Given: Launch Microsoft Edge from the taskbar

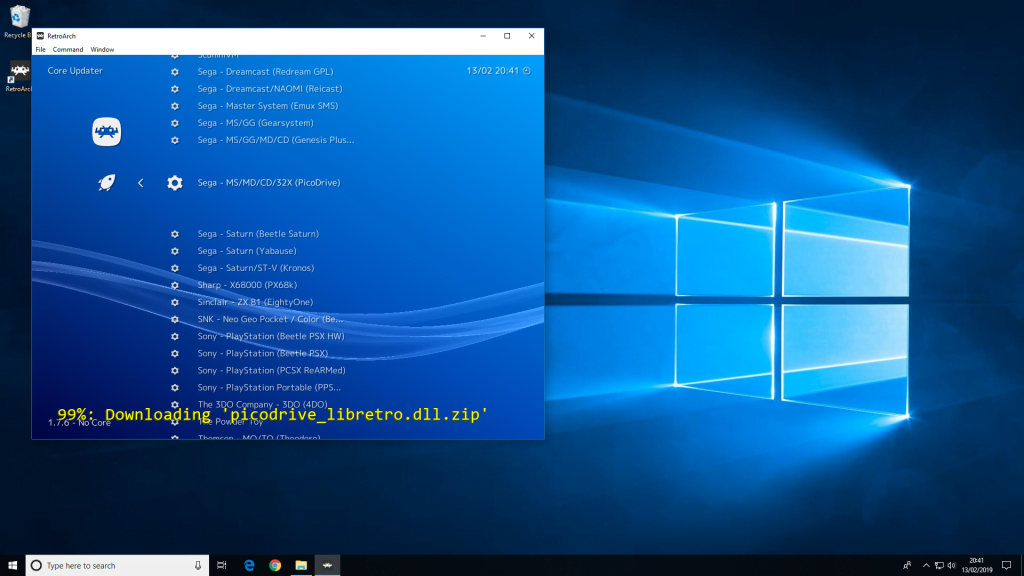Looking at the screenshot, I should click(249, 566).
